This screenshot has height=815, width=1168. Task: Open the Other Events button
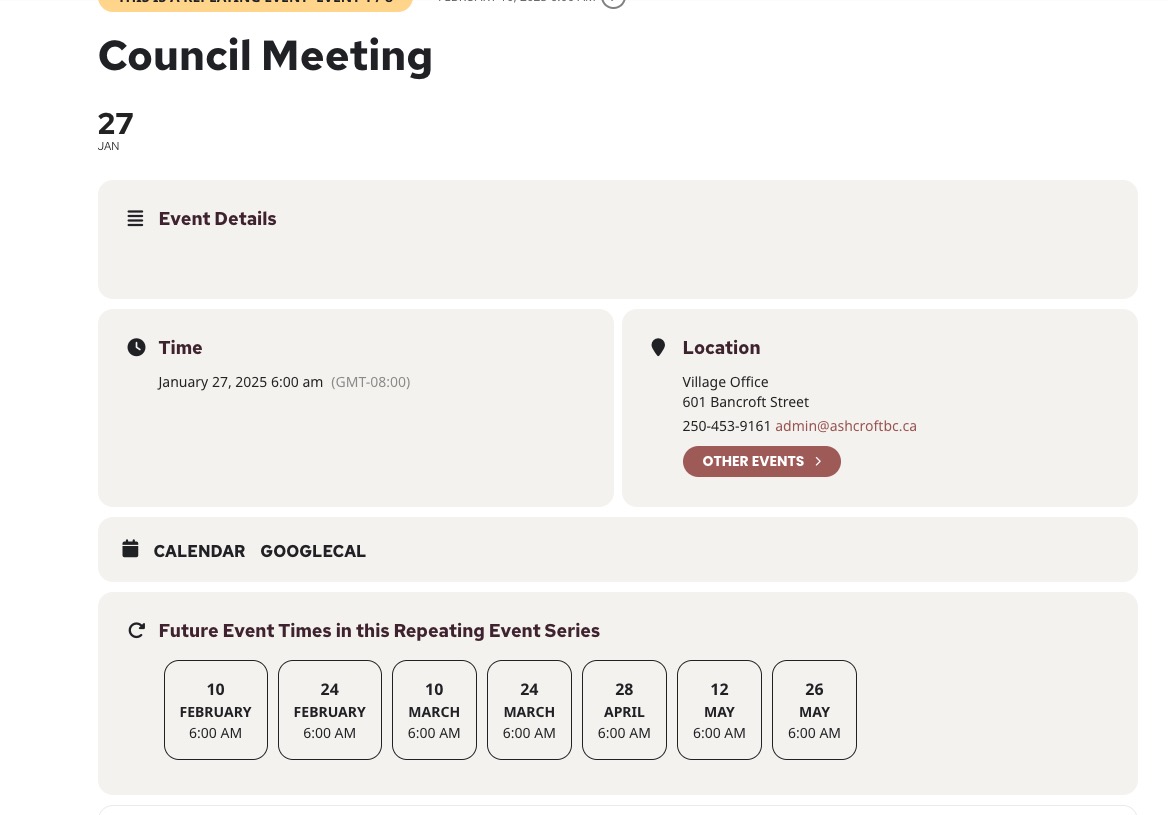(x=761, y=461)
